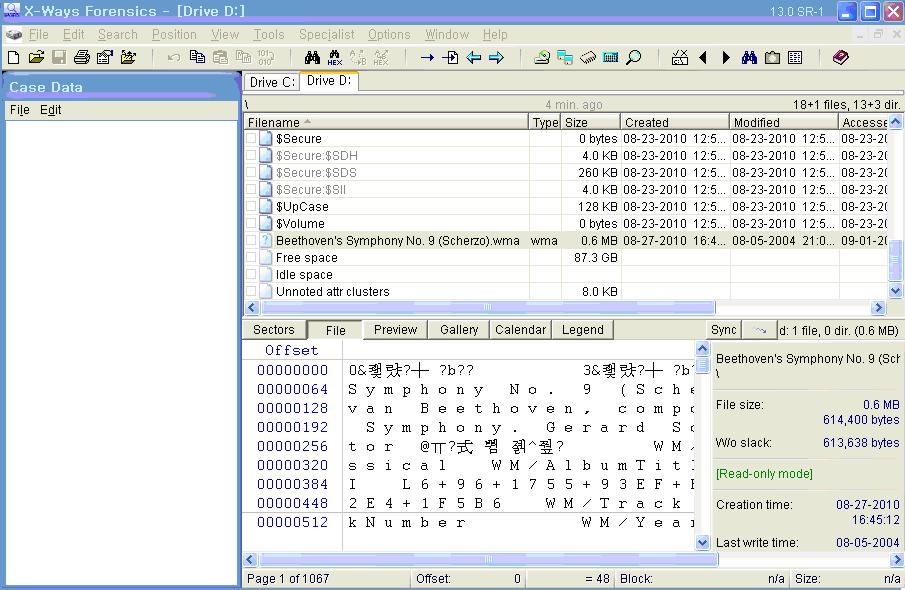Print using the printer icon

82,57
